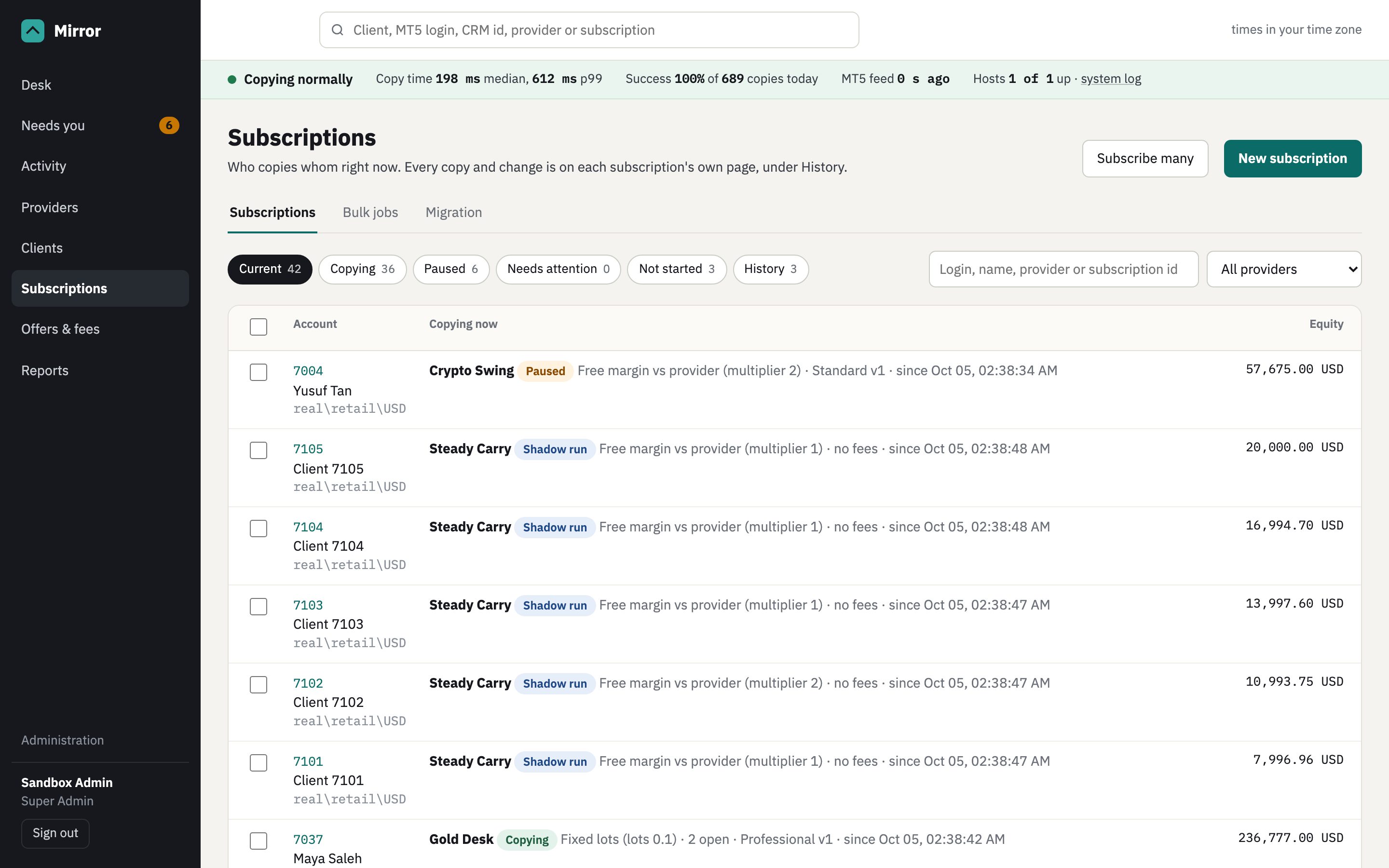Image resolution: width=1389 pixels, height=868 pixels.
Task: Focus the login or subscription id filter
Action: 1063,269
